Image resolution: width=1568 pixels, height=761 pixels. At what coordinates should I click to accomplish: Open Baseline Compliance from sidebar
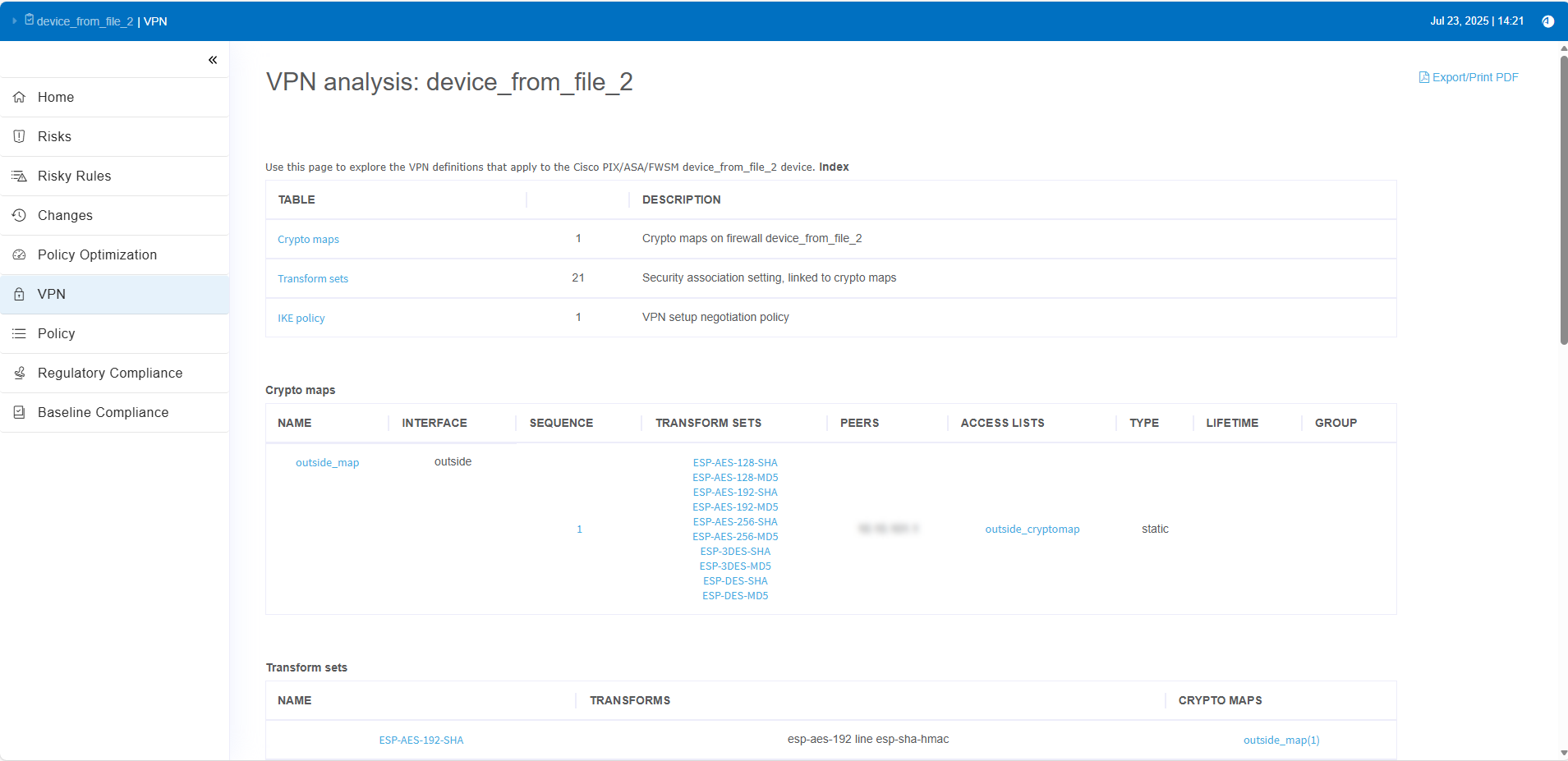pos(103,412)
